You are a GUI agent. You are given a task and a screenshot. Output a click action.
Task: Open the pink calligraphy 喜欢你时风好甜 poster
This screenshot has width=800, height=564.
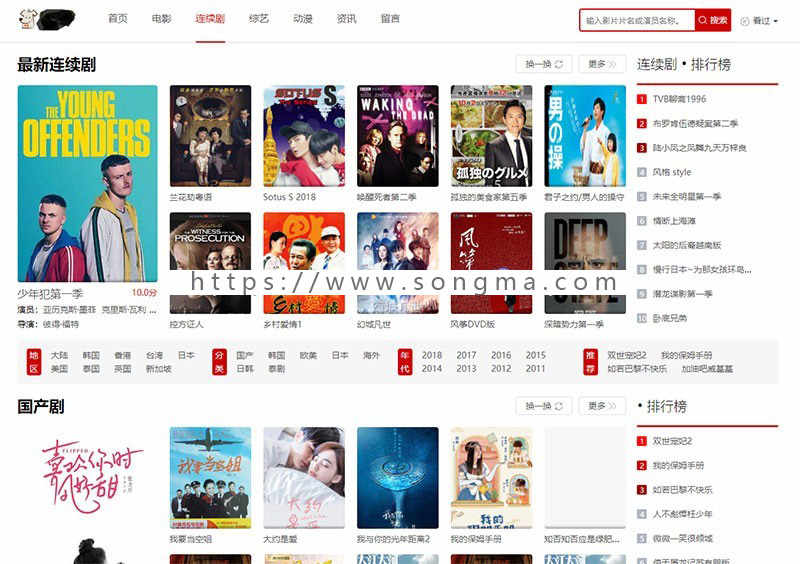[x=88, y=495]
